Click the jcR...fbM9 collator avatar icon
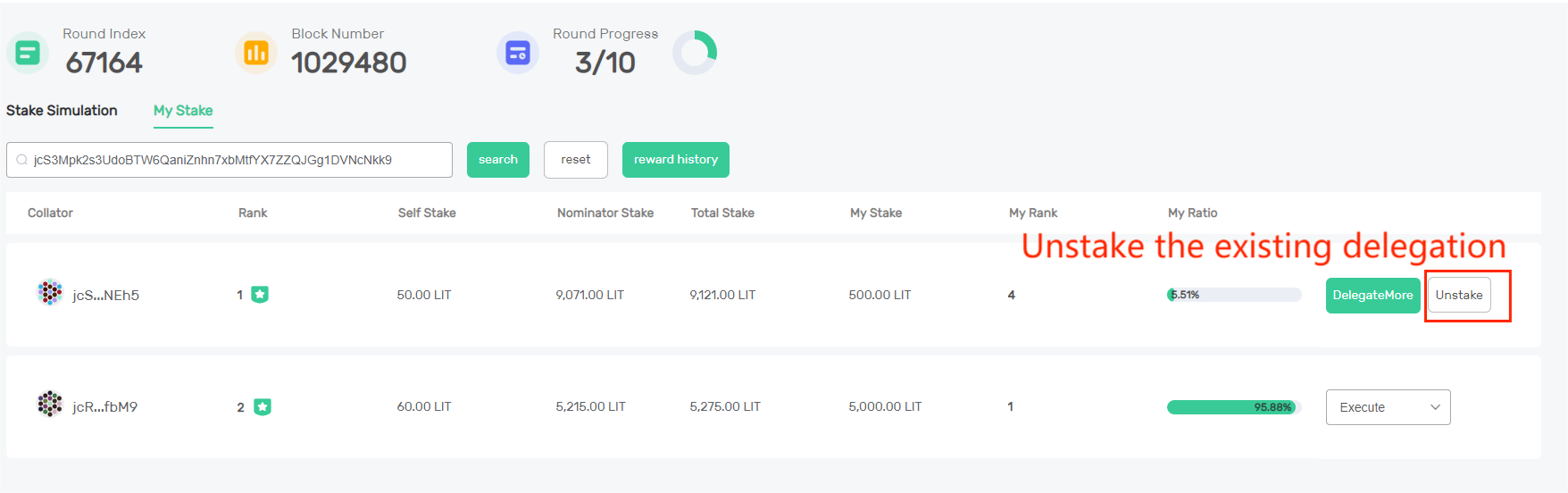Image resolution: width=1568 pixels, height=493 pixels. coord(50,404)
